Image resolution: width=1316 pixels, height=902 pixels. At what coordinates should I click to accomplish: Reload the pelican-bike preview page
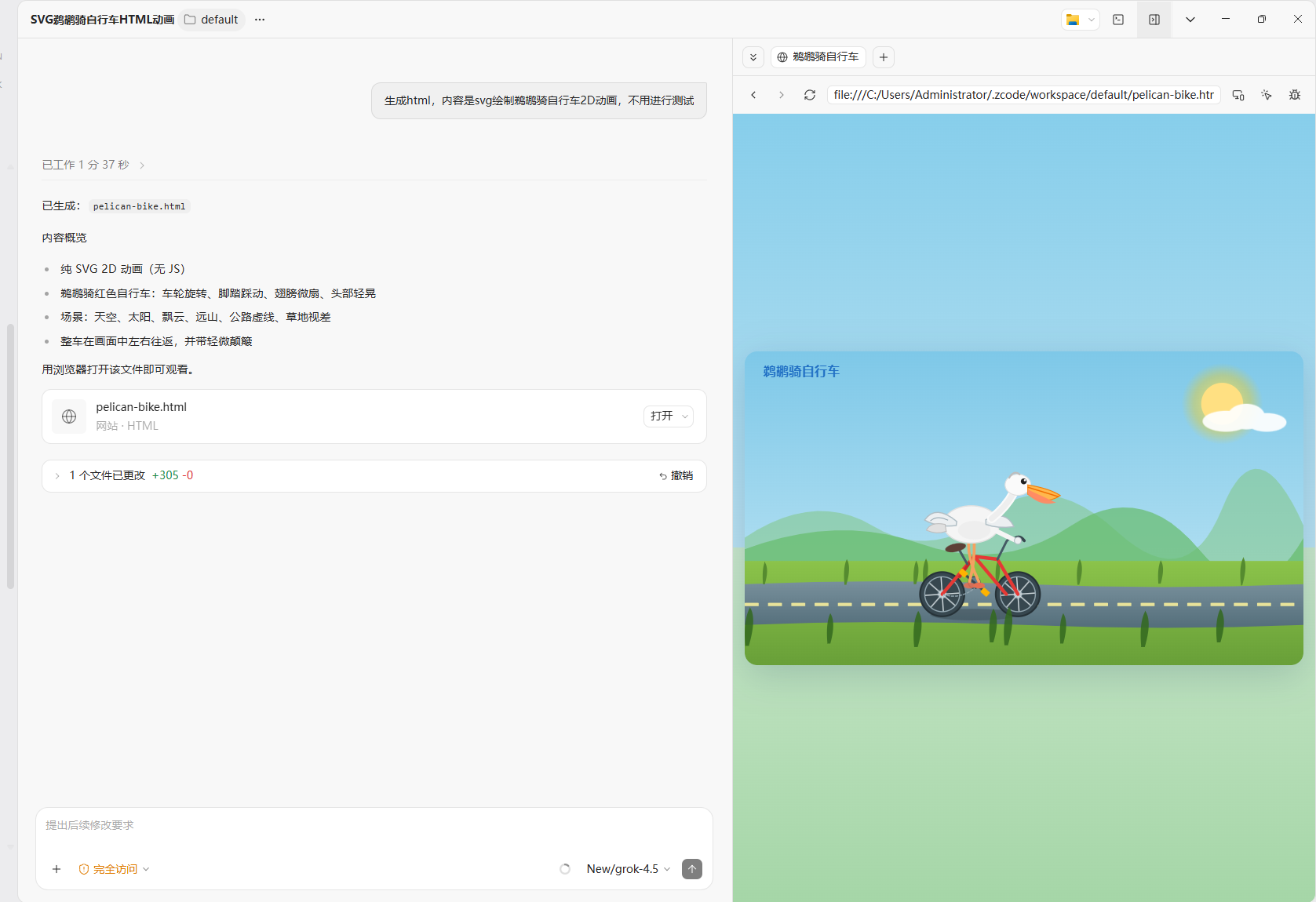click(810, 95)
